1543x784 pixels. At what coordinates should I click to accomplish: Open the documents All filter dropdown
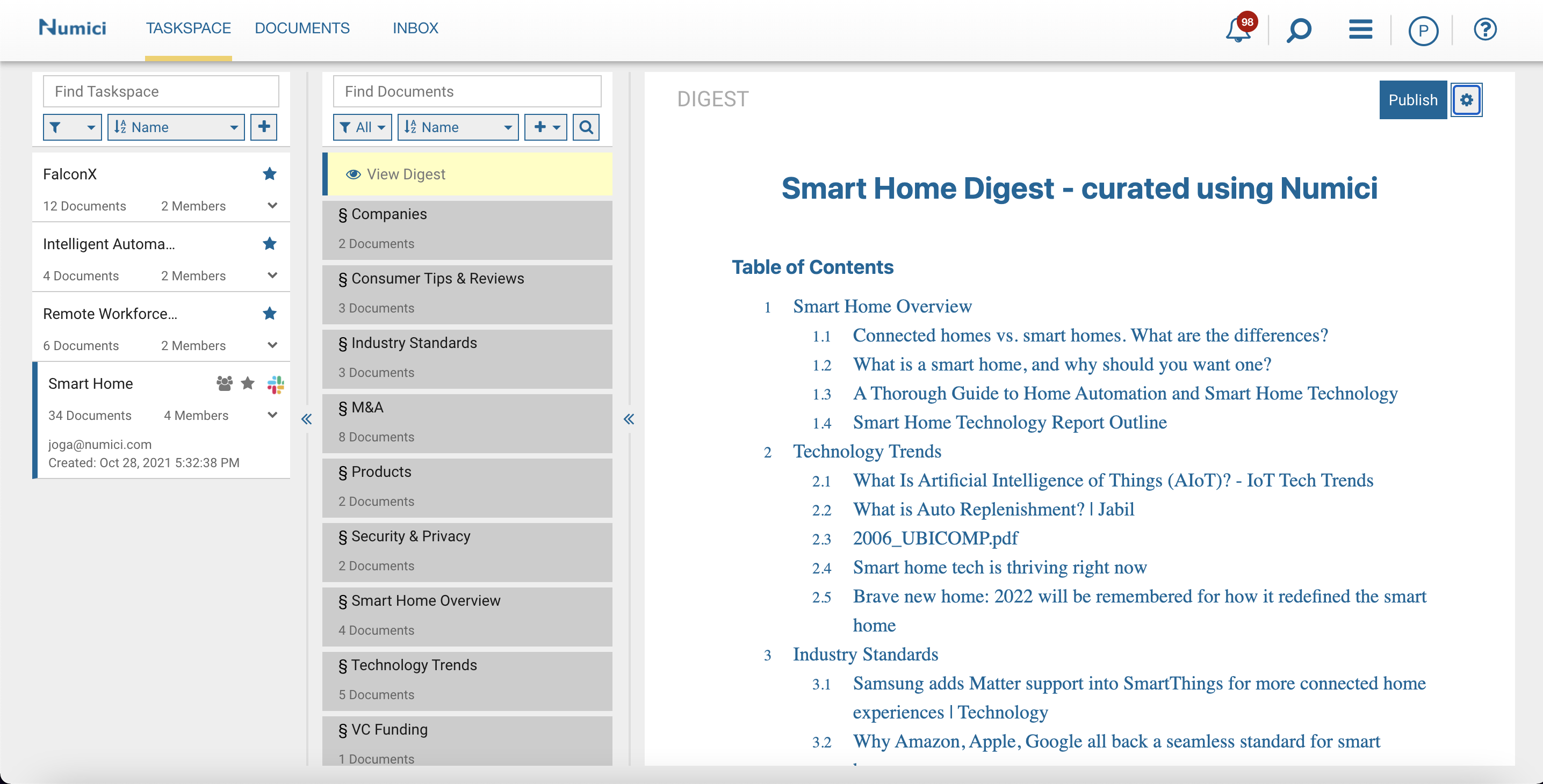[x=362, y=127]
